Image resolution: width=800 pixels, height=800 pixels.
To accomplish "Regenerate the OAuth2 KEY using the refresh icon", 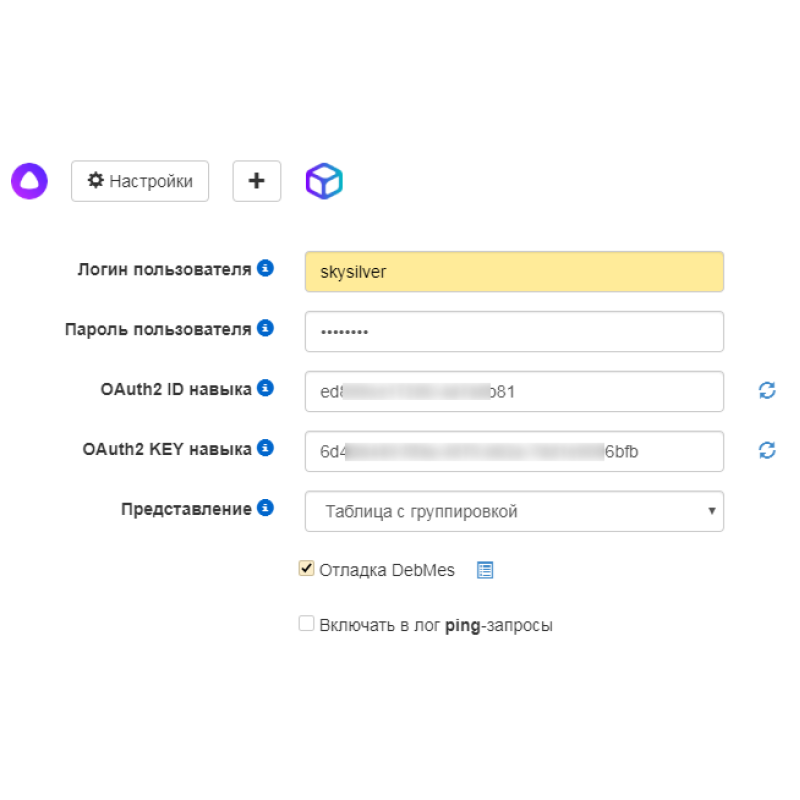I will 766,451.
